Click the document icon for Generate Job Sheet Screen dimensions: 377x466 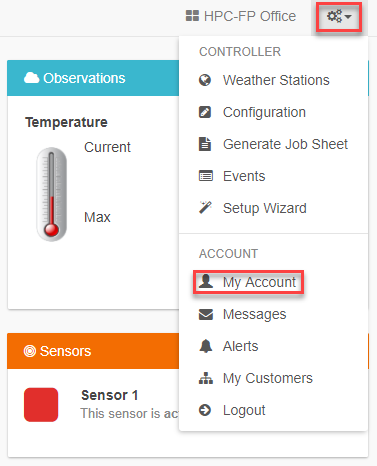coord(205,144)
